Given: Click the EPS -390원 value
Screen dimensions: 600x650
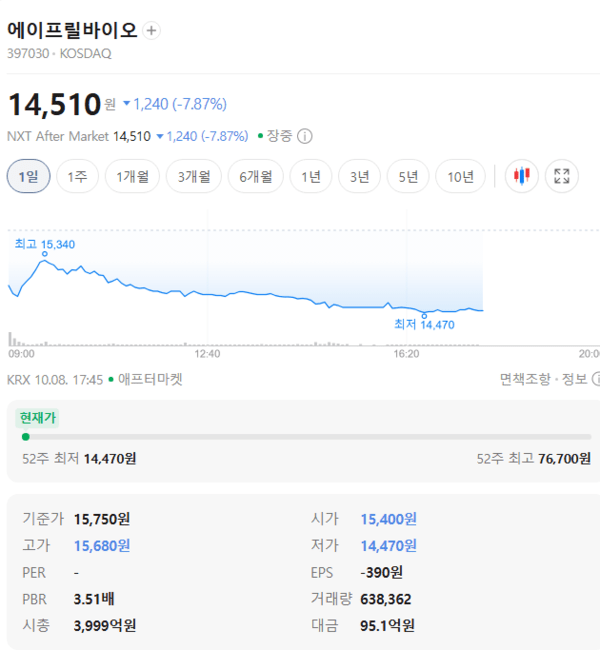Looking at the screenshot, I should pos(381,572).
